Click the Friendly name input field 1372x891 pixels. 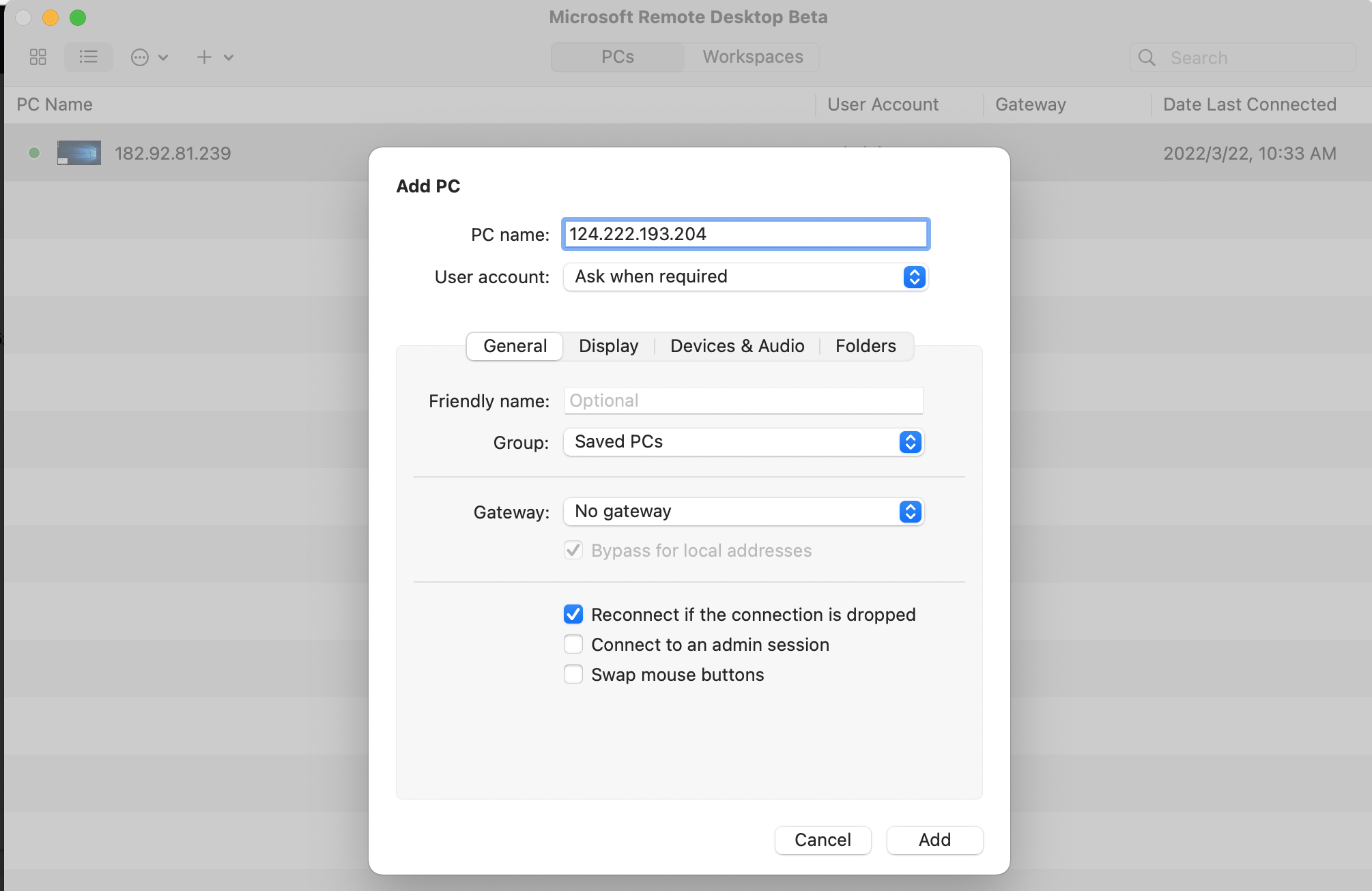(743, 400)
